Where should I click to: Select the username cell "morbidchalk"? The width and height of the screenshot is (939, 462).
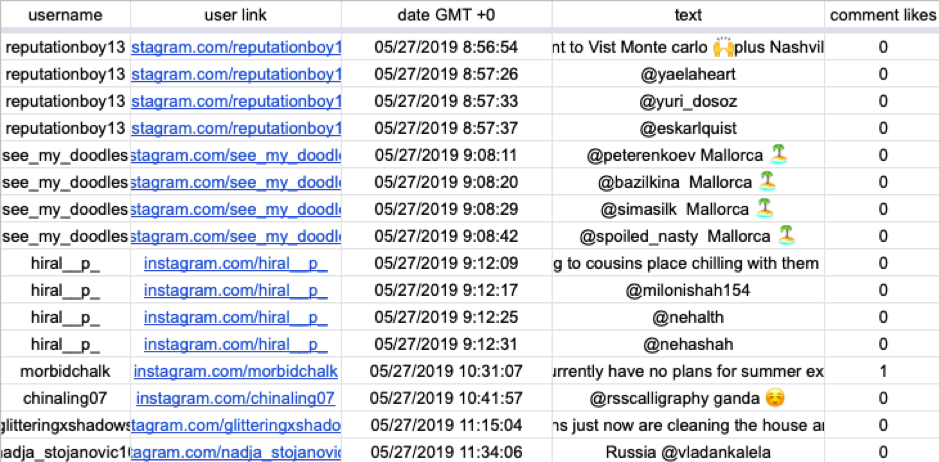(65, 372)
